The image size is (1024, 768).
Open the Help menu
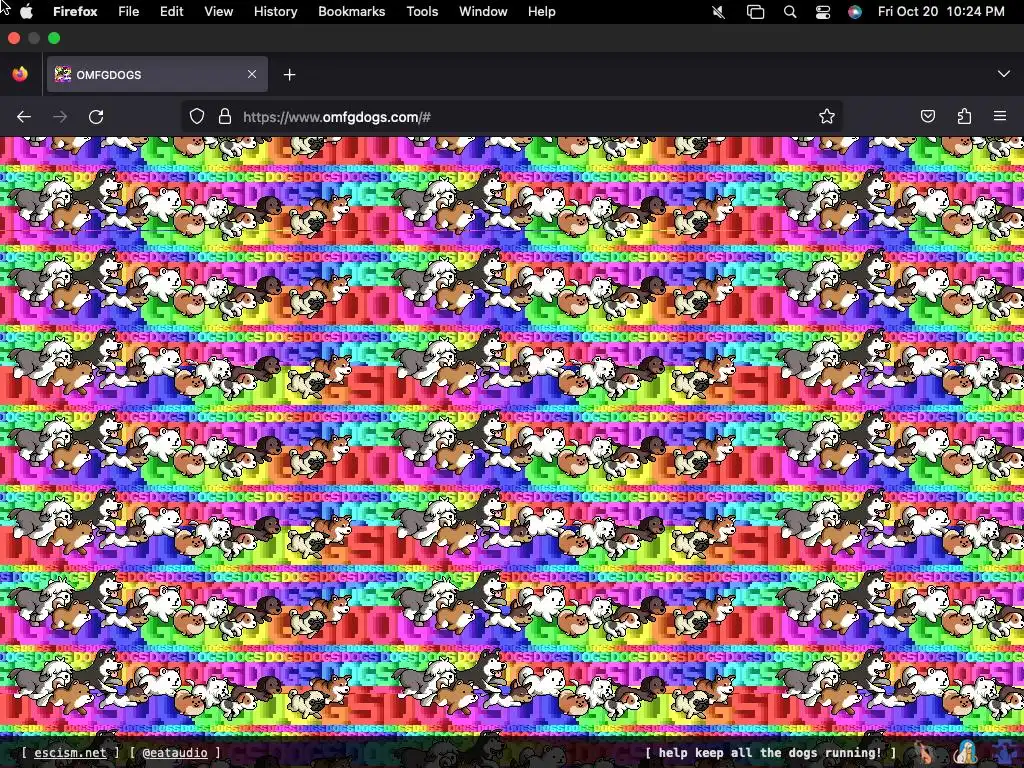click(541, 12)
